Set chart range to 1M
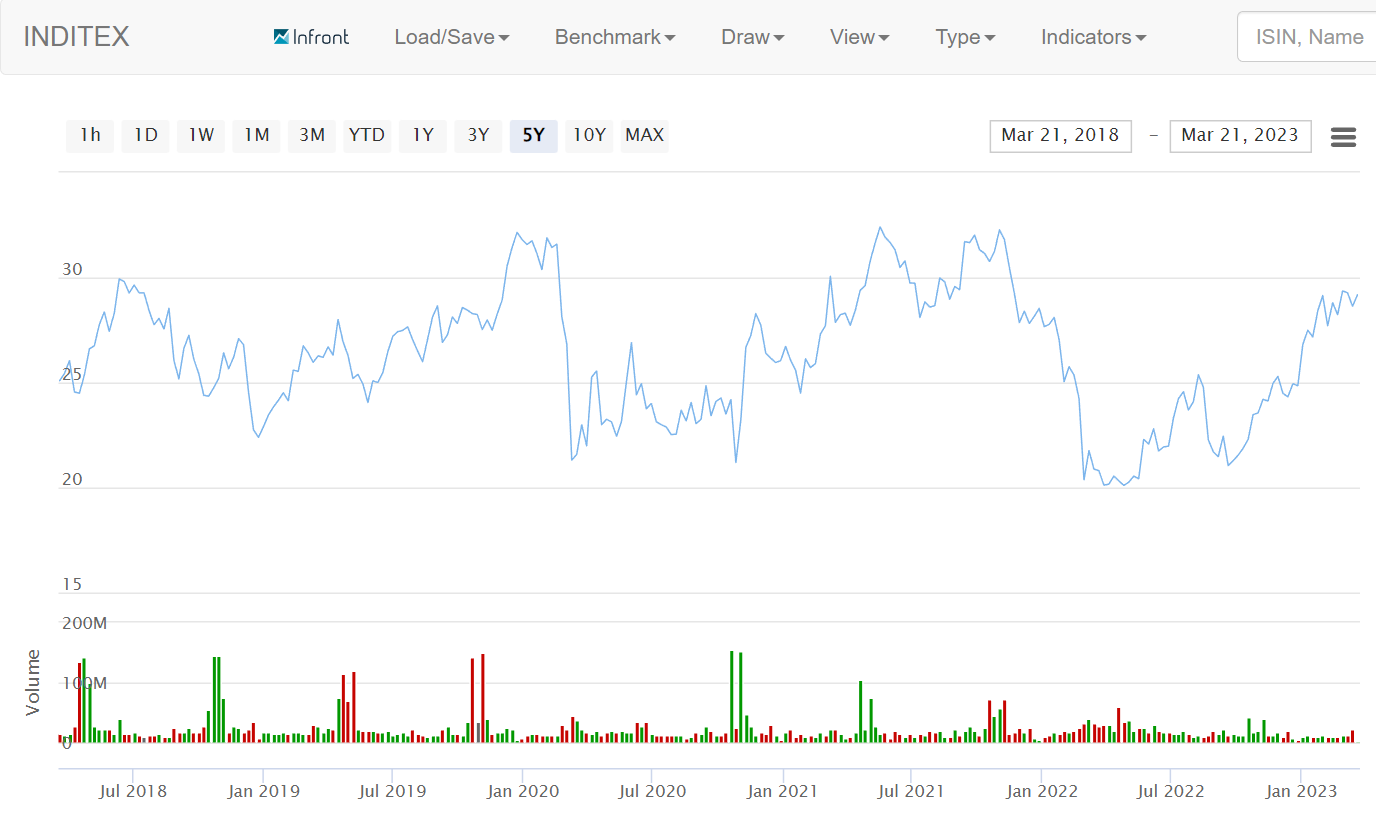This screenshot has width=1376, height=814. pos(257,135)
